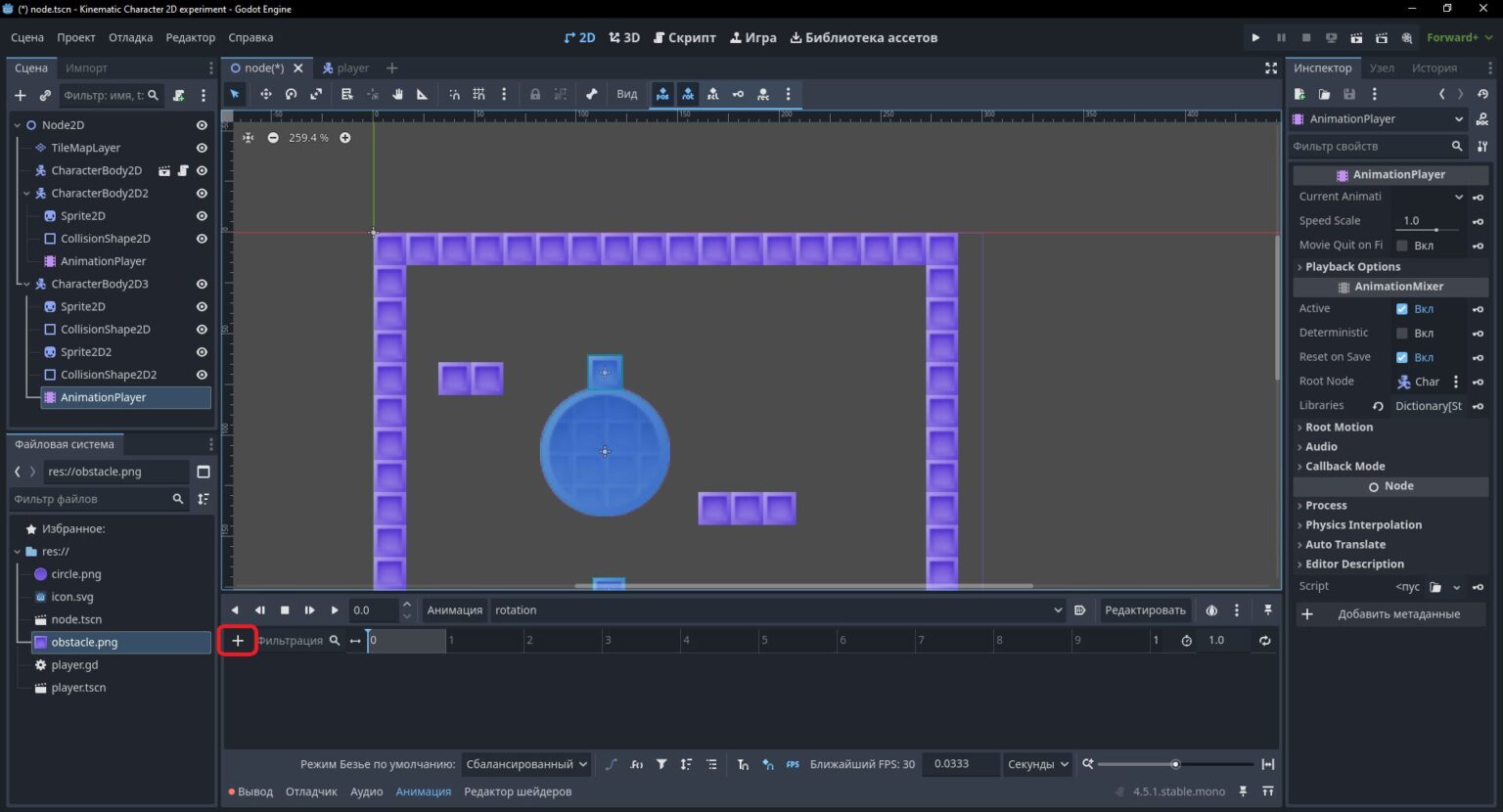This screenshot has height=812, width=1503.
Task: Open the Справка menu
Action: 250,37
